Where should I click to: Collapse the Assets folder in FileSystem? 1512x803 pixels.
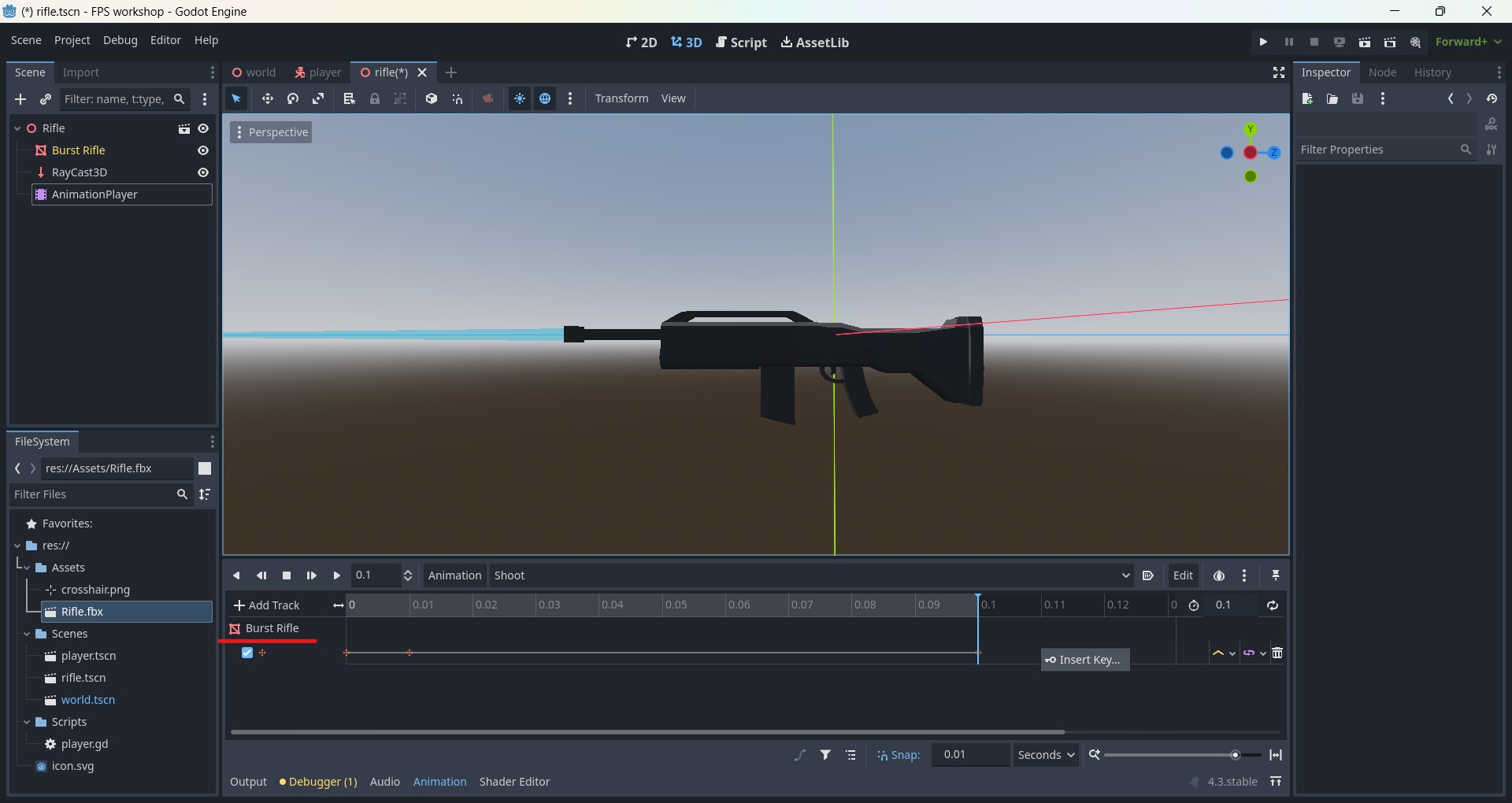click(x=28, y=568)
